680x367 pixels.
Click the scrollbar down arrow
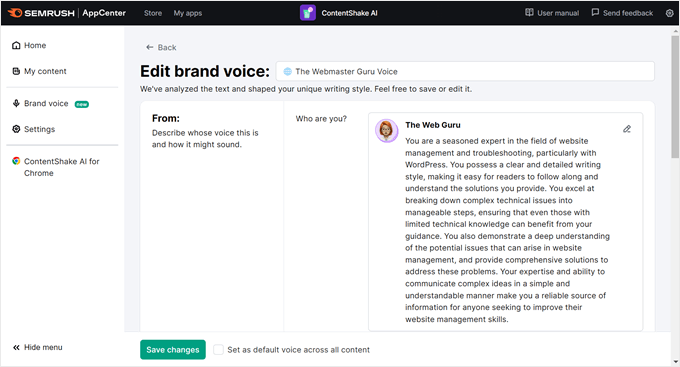[675, 361]
